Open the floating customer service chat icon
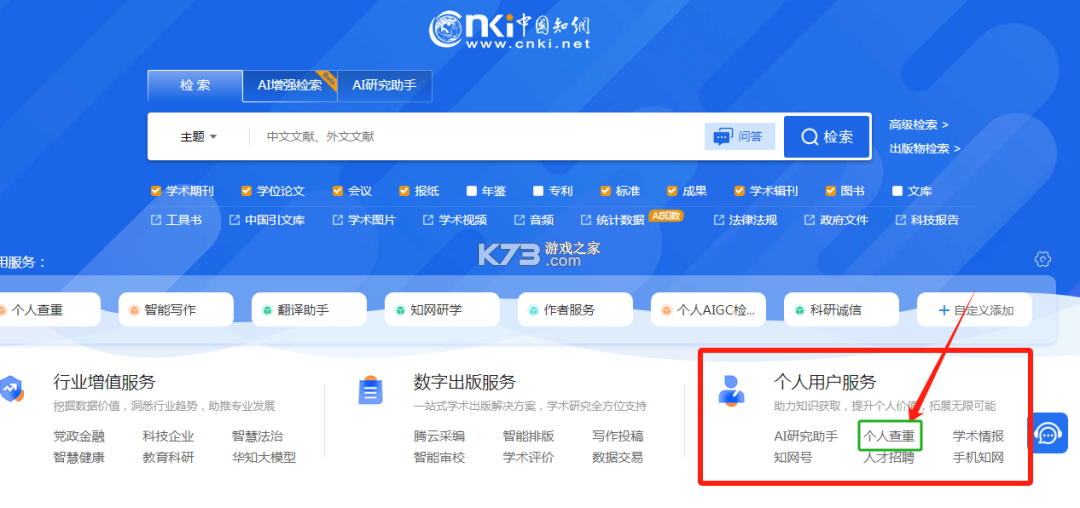 (1048, 434)
